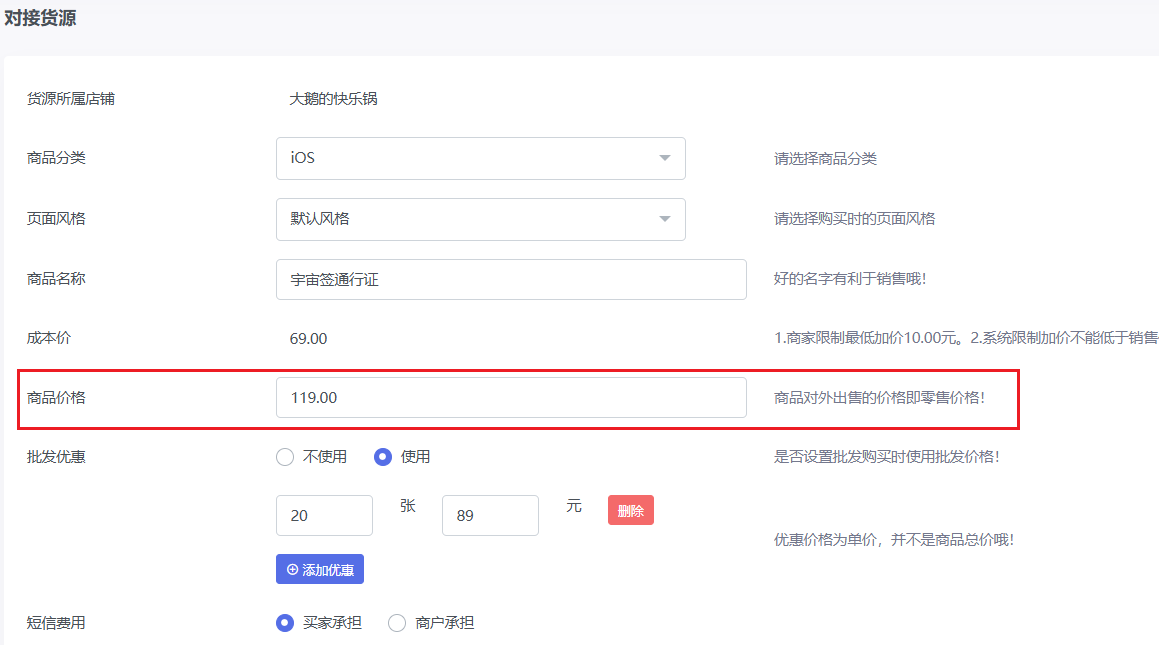Click the 好的名字有利于销售哦 hint
The width and height of the screenshot is (1159, 645).
850,279
